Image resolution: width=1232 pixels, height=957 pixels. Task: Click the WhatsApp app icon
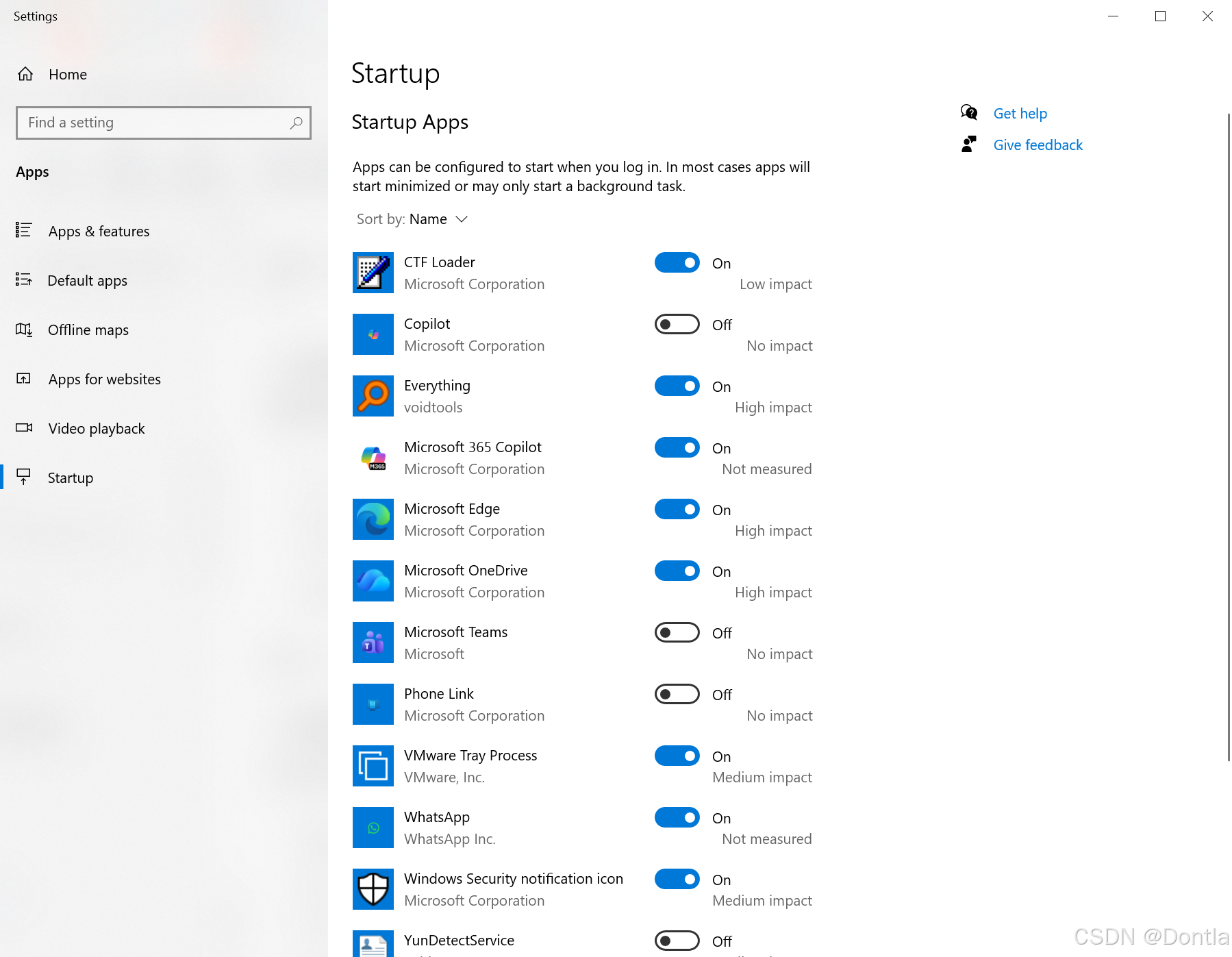pyautogui.click(x=373, y=828)
